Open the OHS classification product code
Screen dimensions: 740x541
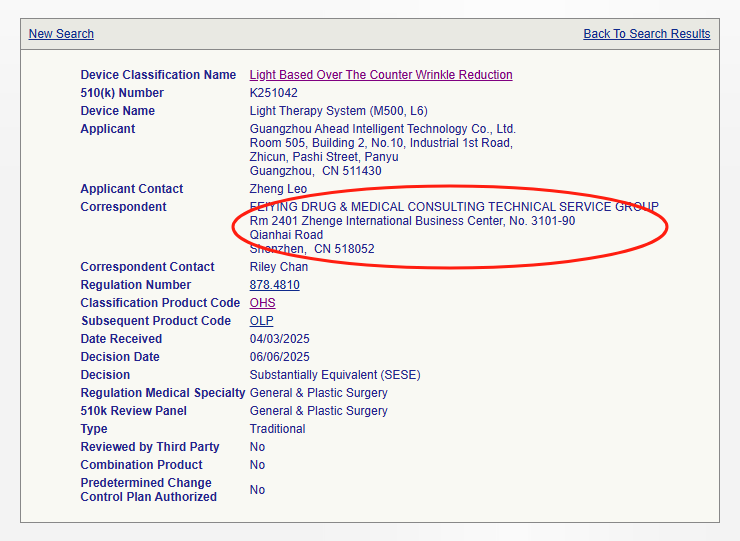(x=262, y=303)
